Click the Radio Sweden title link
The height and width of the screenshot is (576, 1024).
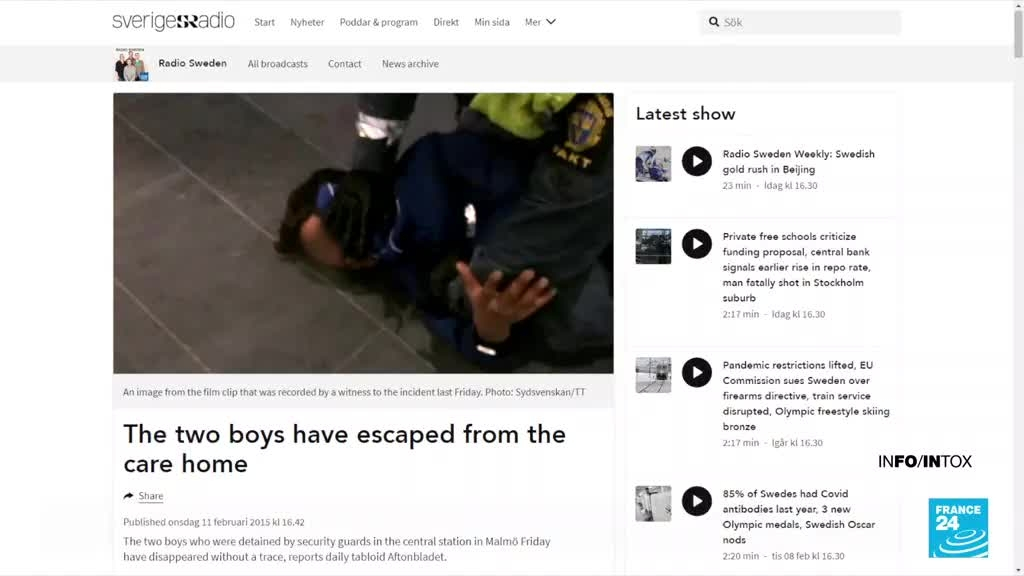(193, 63)
